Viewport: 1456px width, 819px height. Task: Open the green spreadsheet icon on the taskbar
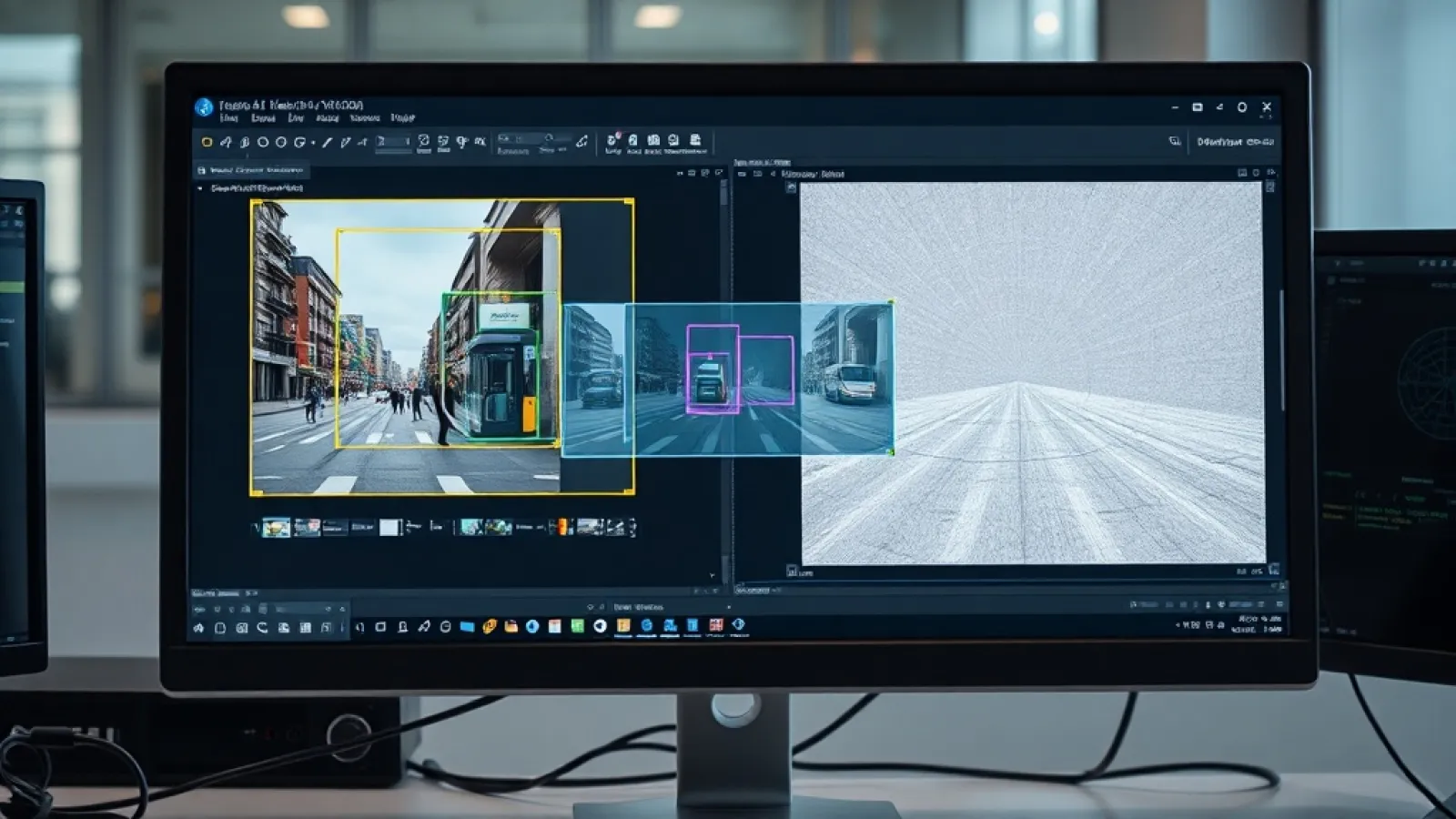(x=577, y=626)
